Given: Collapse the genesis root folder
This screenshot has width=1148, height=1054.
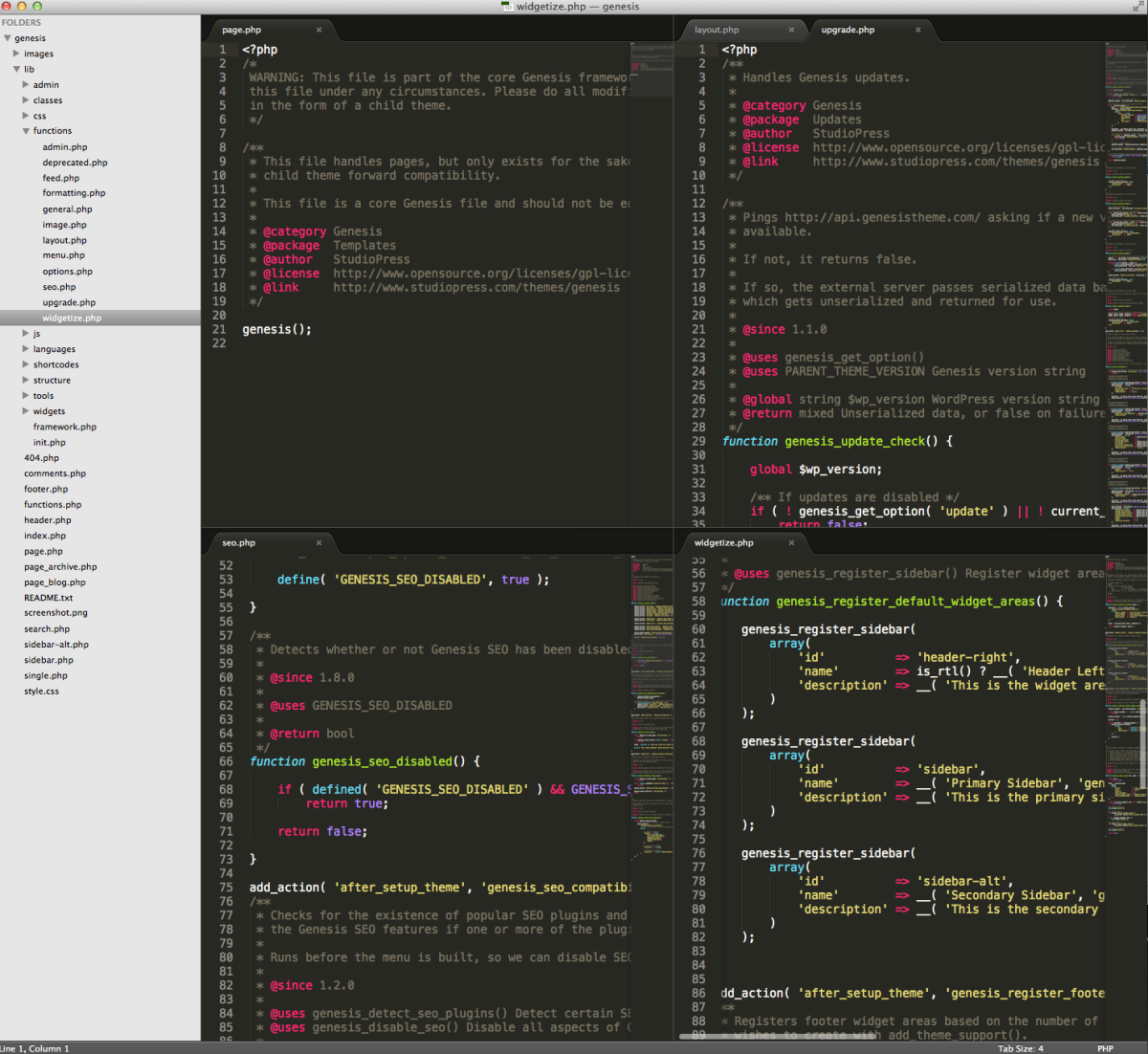Looking at the screenshot, I should pos(8,38).
